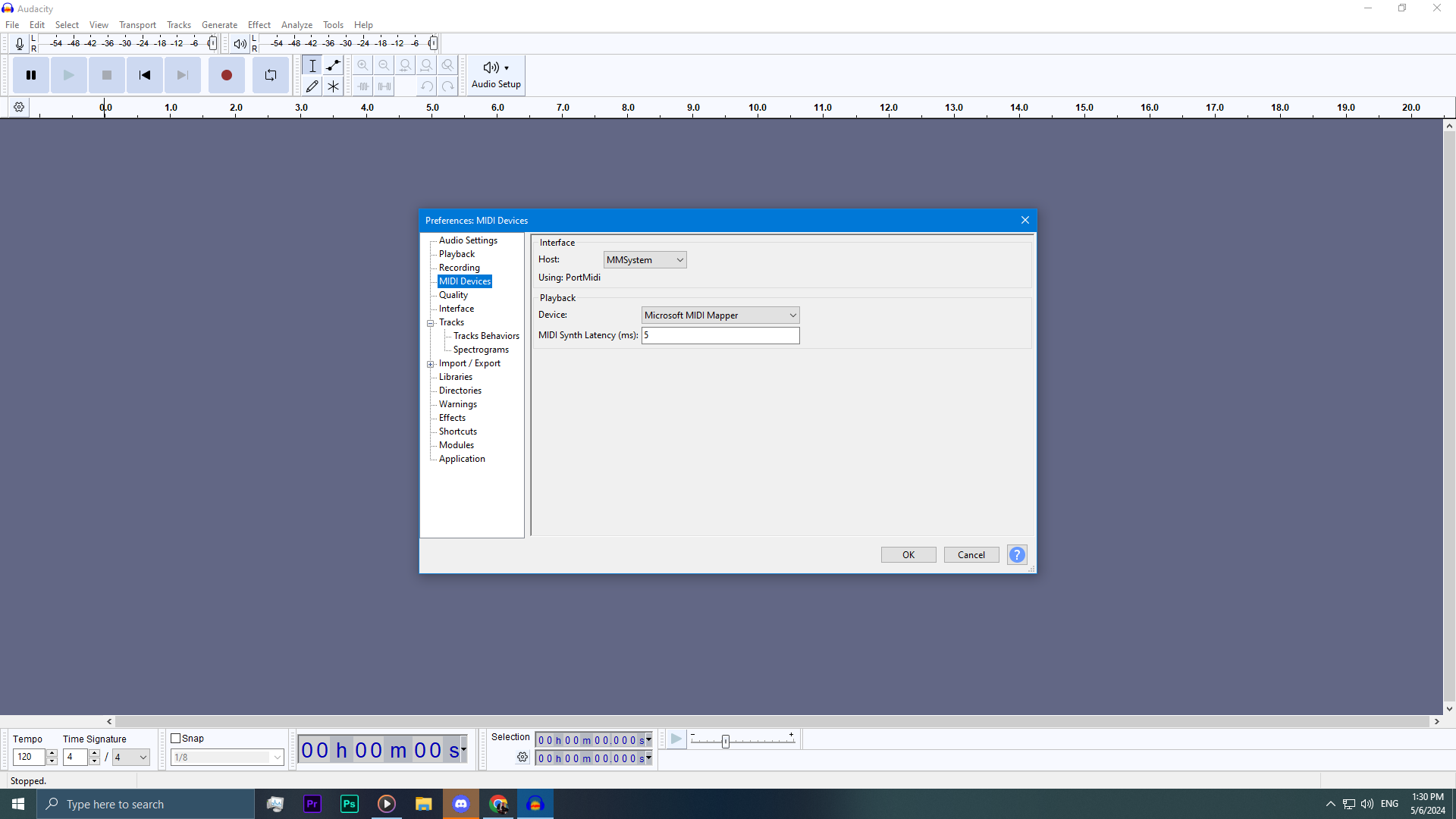Viewport: 1456px width, 819px height.
Task: Click the playback speed slider handle
Action: pyautogui.click(x=726, y=741)
